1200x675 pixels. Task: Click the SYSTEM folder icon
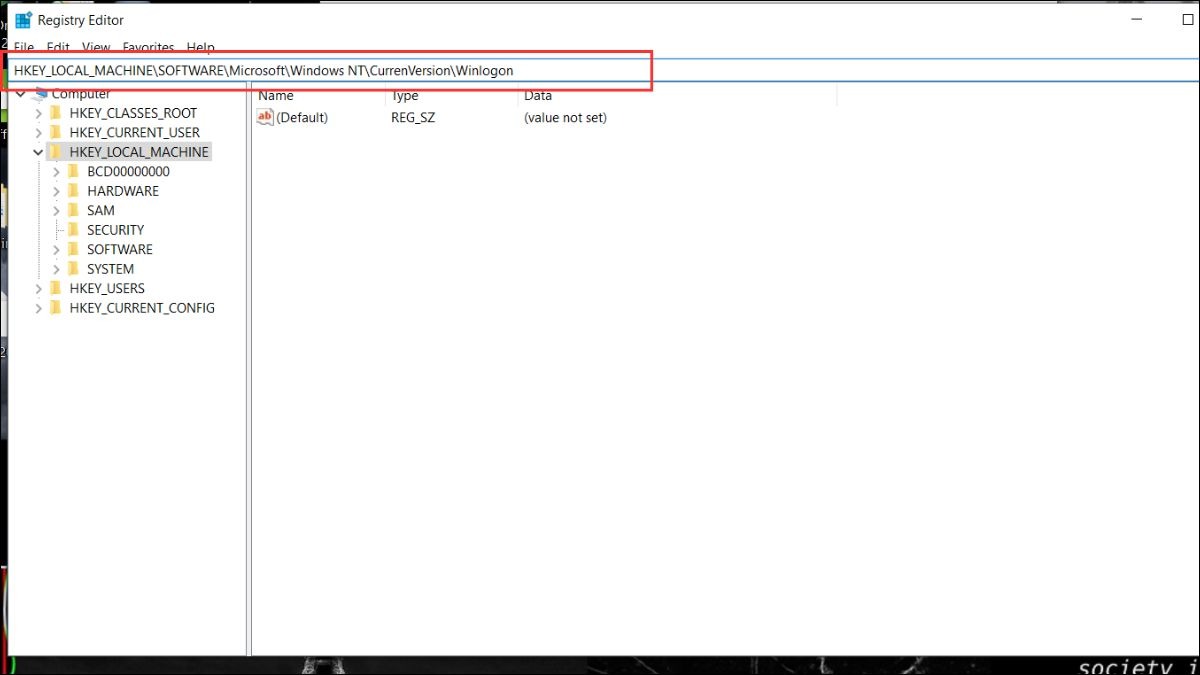tap(73, 269)
